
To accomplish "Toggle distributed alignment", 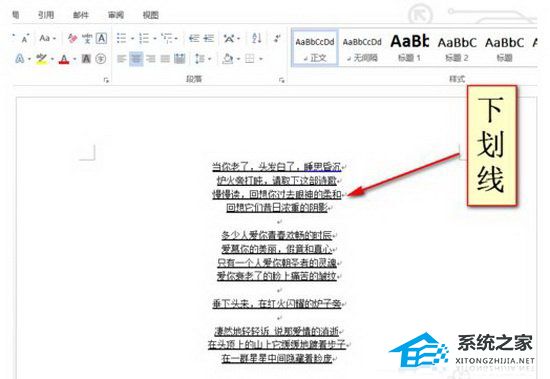I will point(180,59).
